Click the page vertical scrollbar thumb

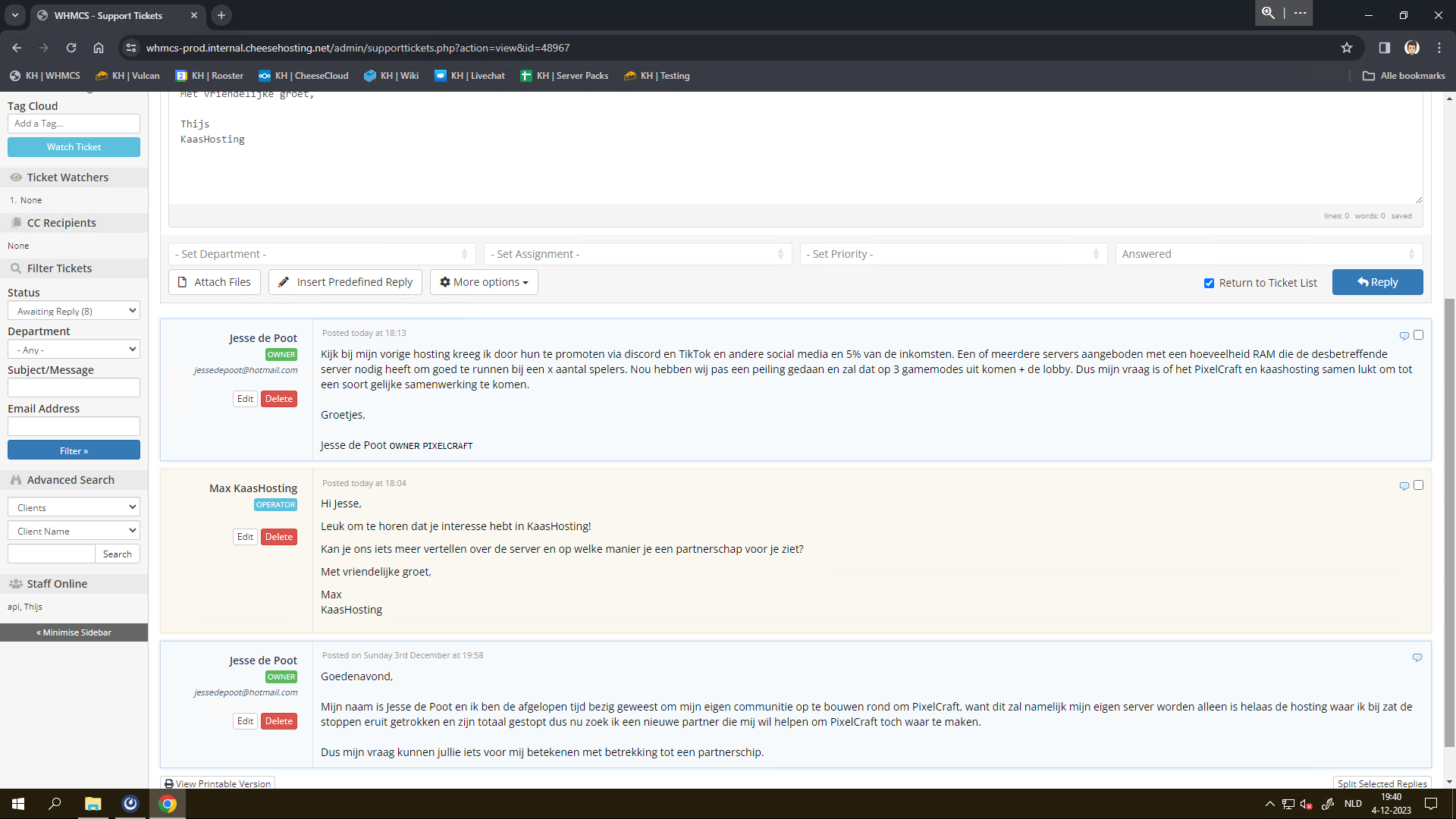(x=1449, y=523)
